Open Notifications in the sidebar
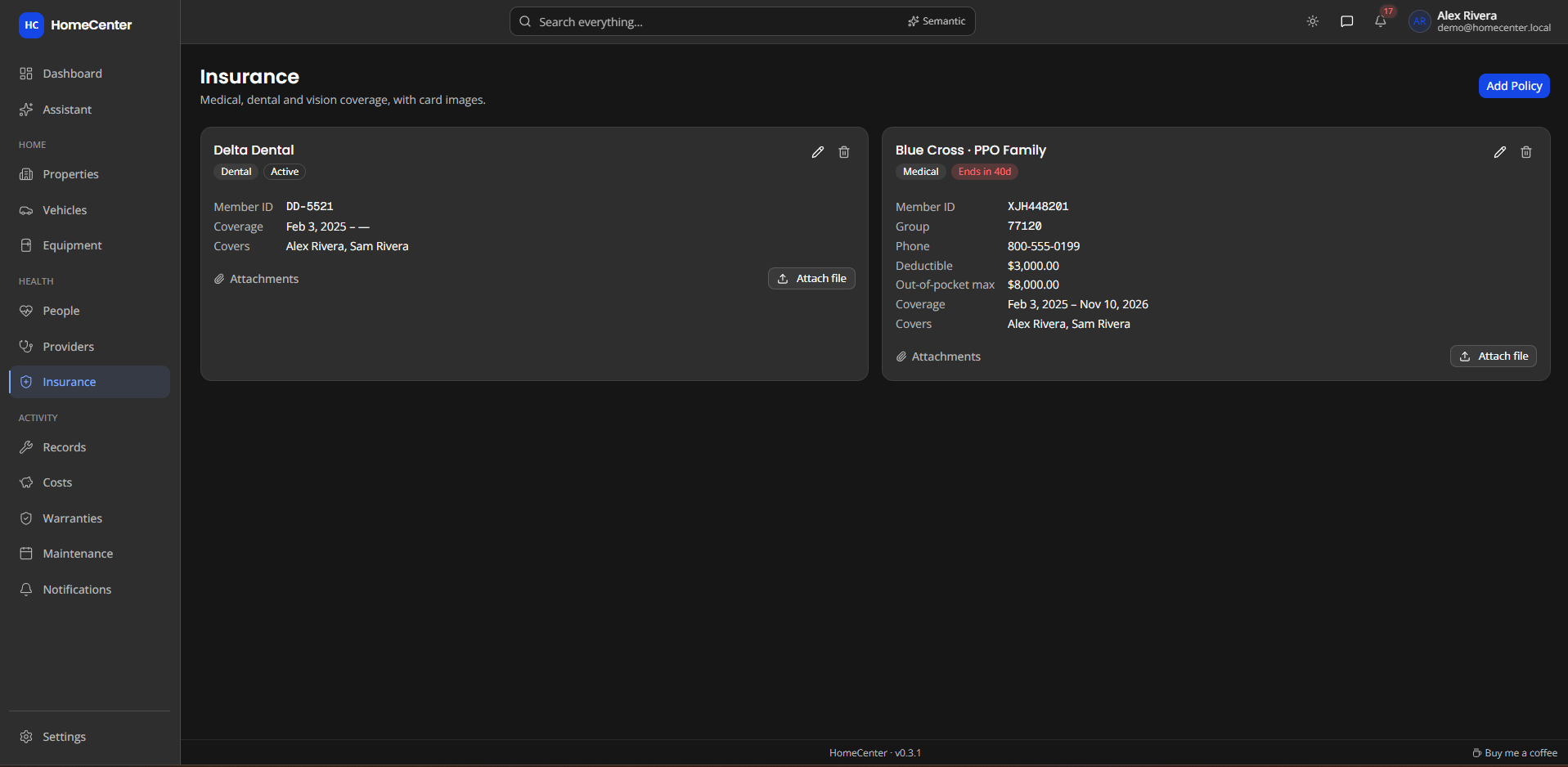This screenshot has width=1568, height=767. coord(90,590)
